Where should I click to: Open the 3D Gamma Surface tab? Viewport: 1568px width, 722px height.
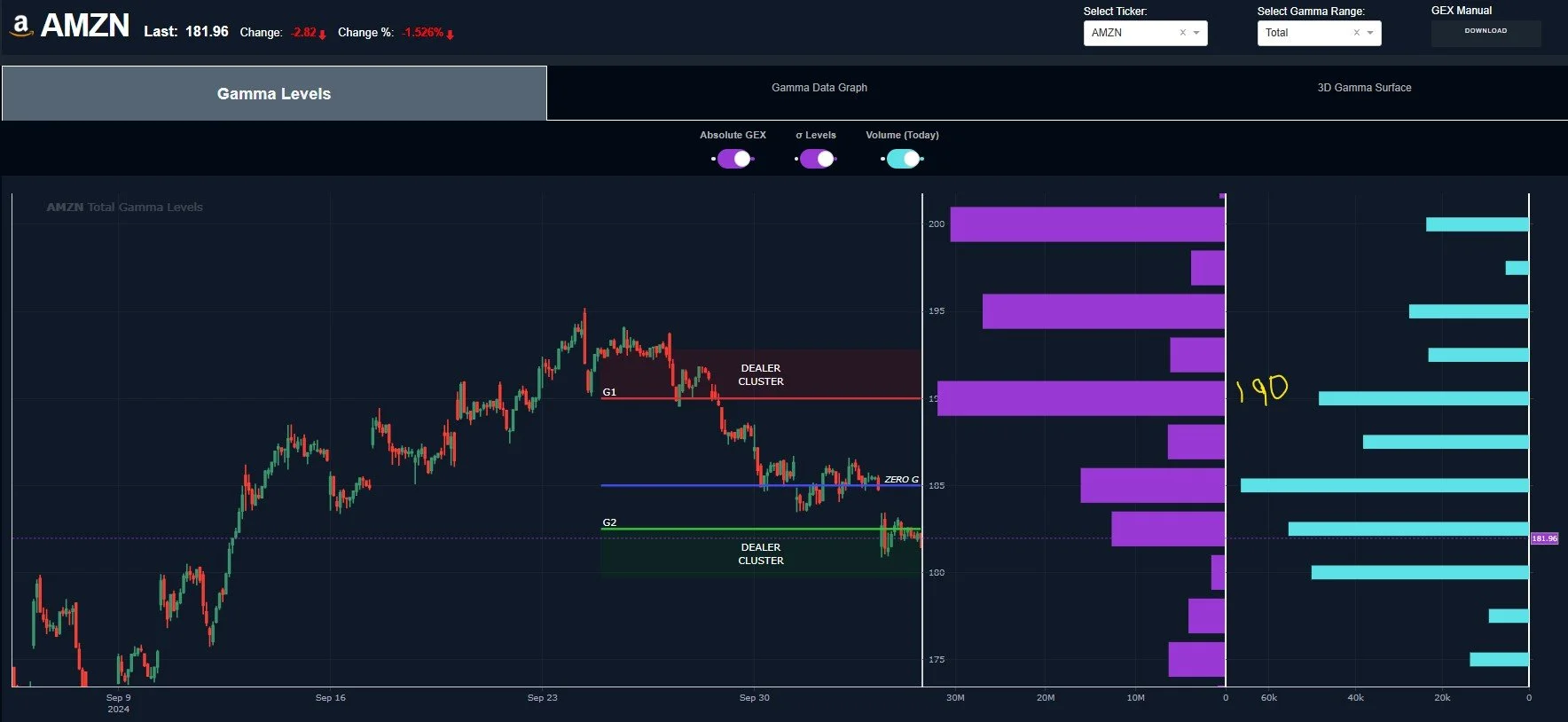1364,88
